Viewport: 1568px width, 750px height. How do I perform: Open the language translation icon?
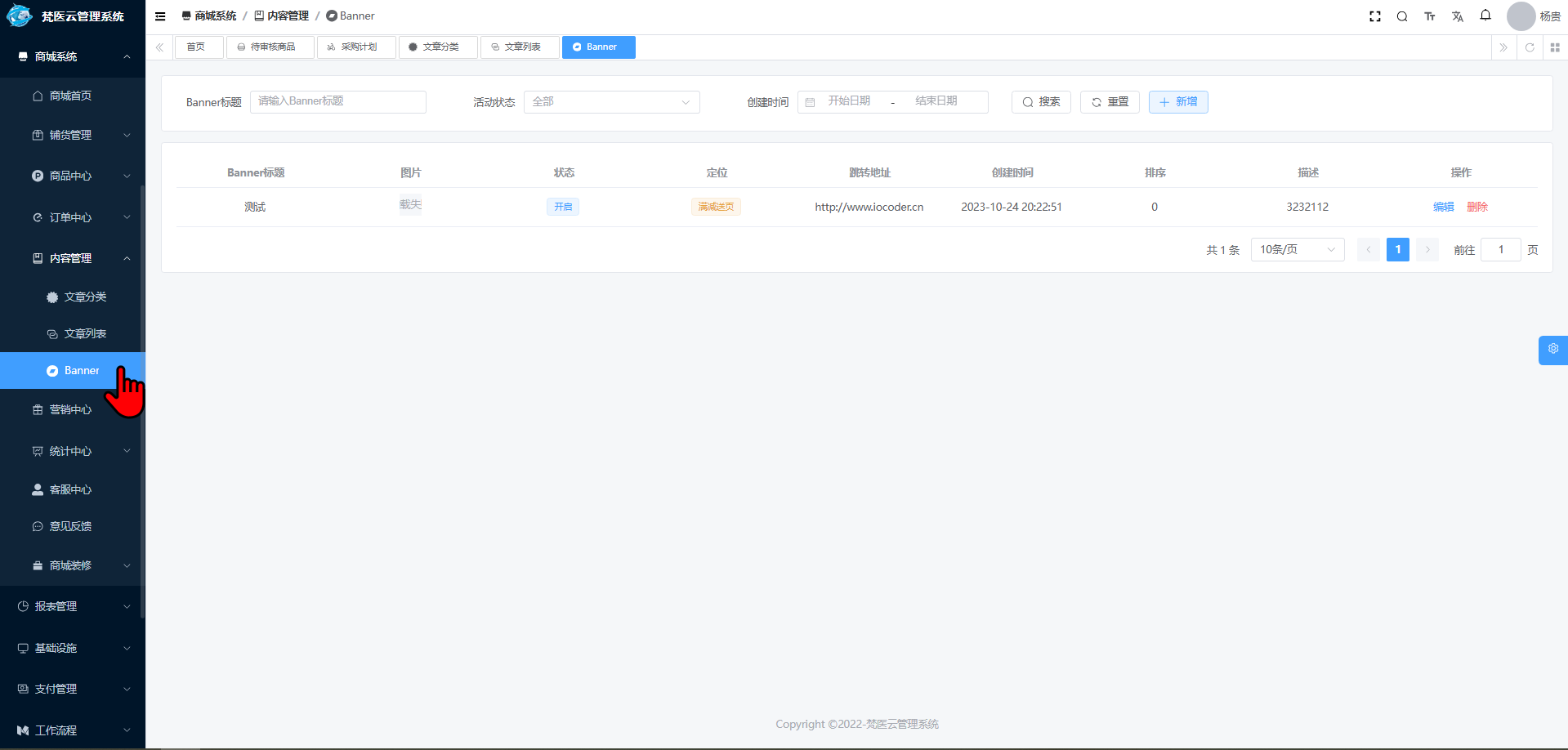(1458, 16)
